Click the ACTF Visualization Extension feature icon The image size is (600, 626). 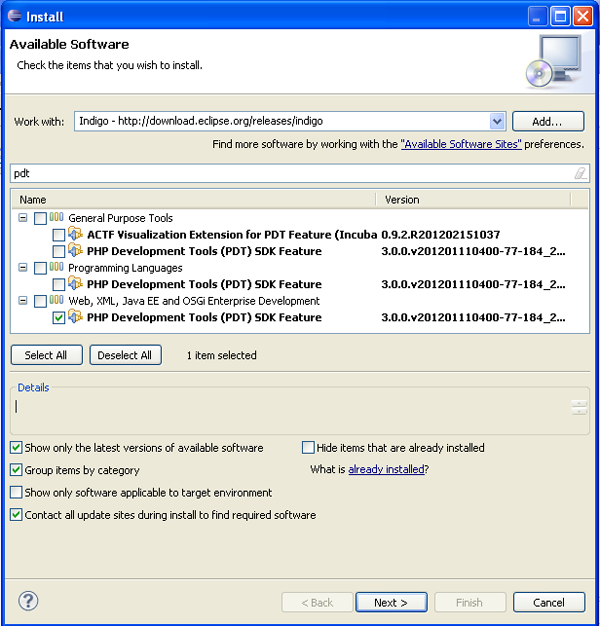[x=75, y=233]
